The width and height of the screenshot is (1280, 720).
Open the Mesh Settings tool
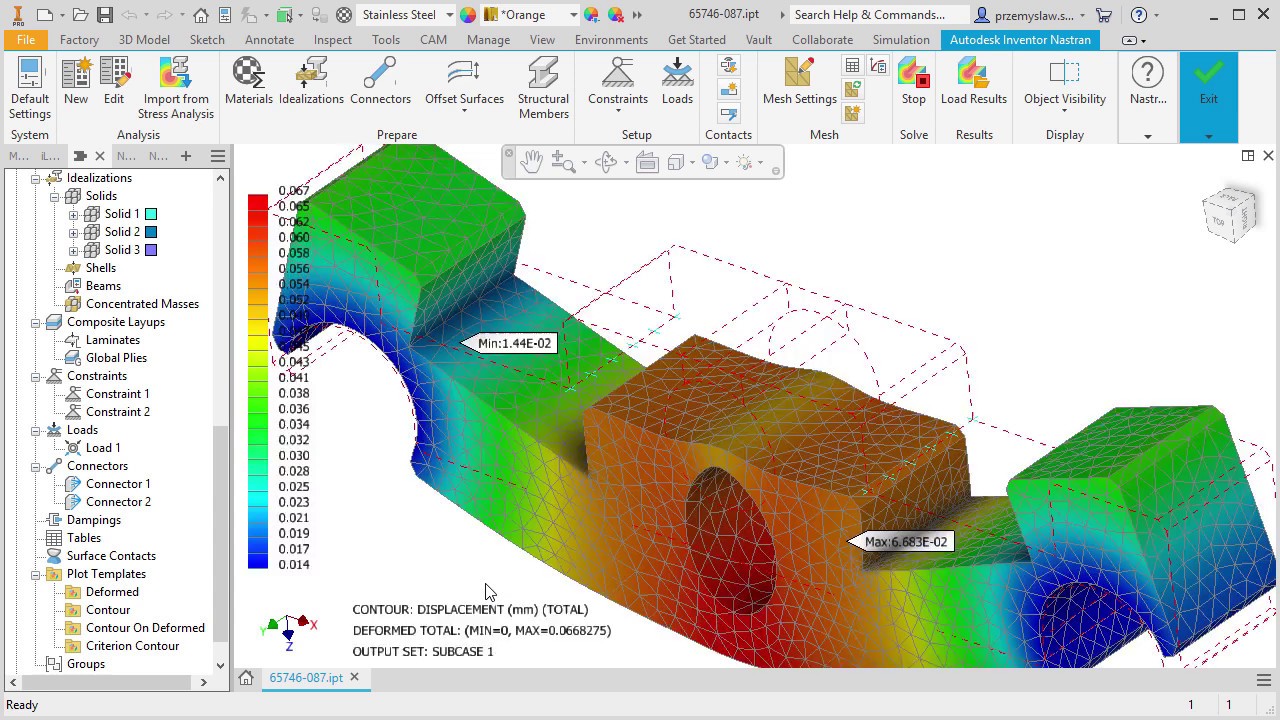(799, 82)
